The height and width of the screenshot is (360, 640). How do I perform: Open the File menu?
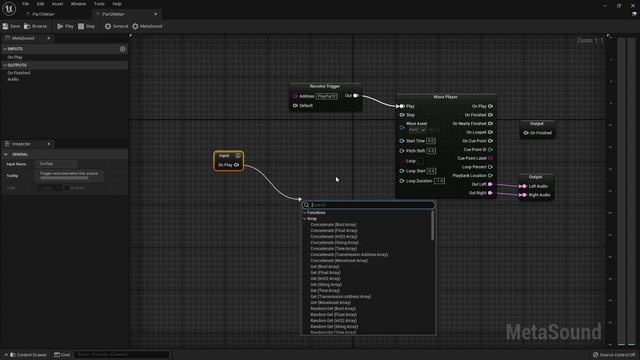coord(25,4)
